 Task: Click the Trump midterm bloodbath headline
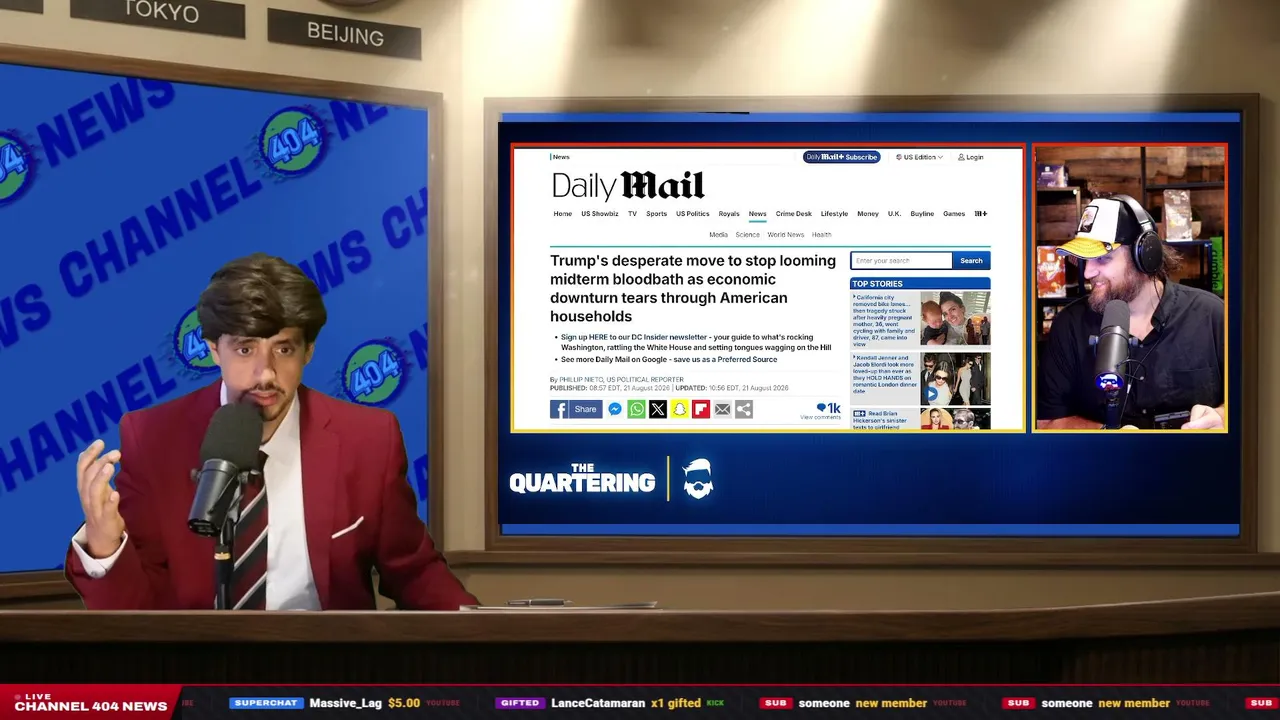point(693,288)
